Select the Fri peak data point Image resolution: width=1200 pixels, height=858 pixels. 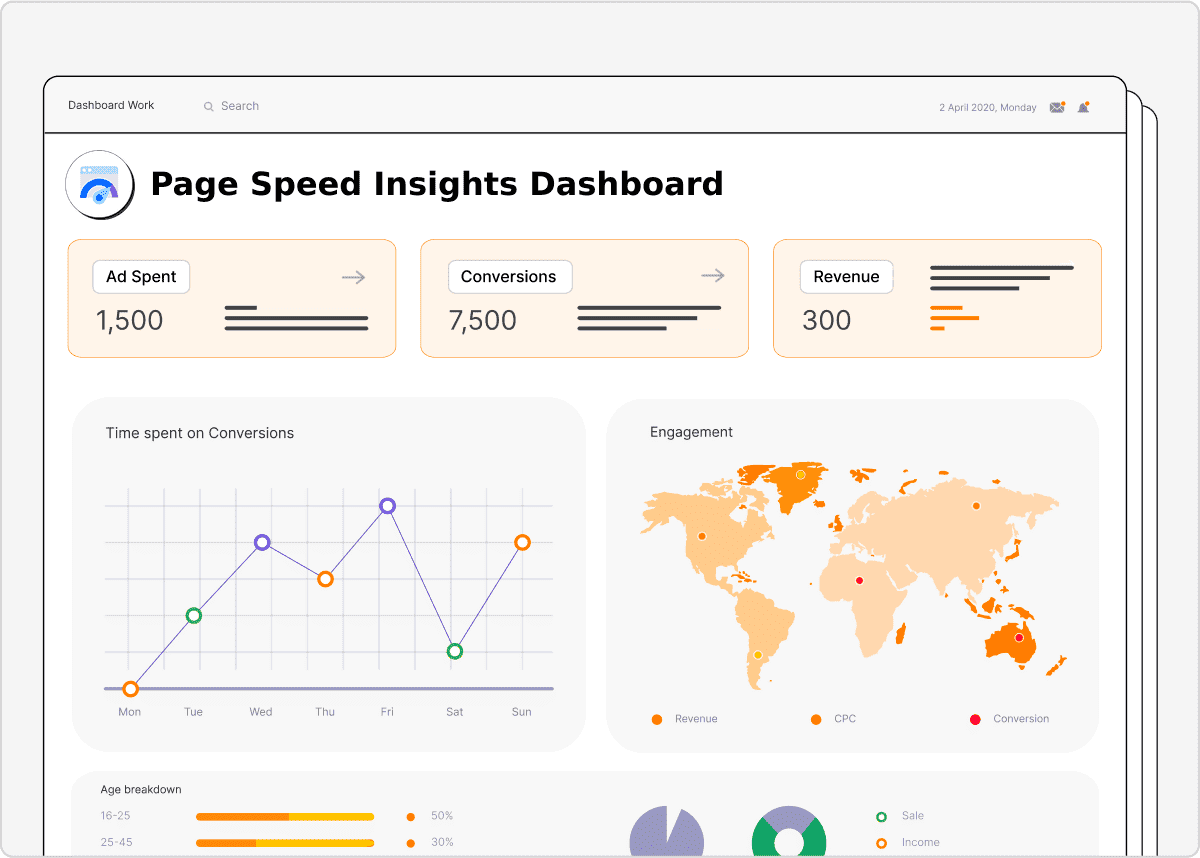tap(388, 506)
